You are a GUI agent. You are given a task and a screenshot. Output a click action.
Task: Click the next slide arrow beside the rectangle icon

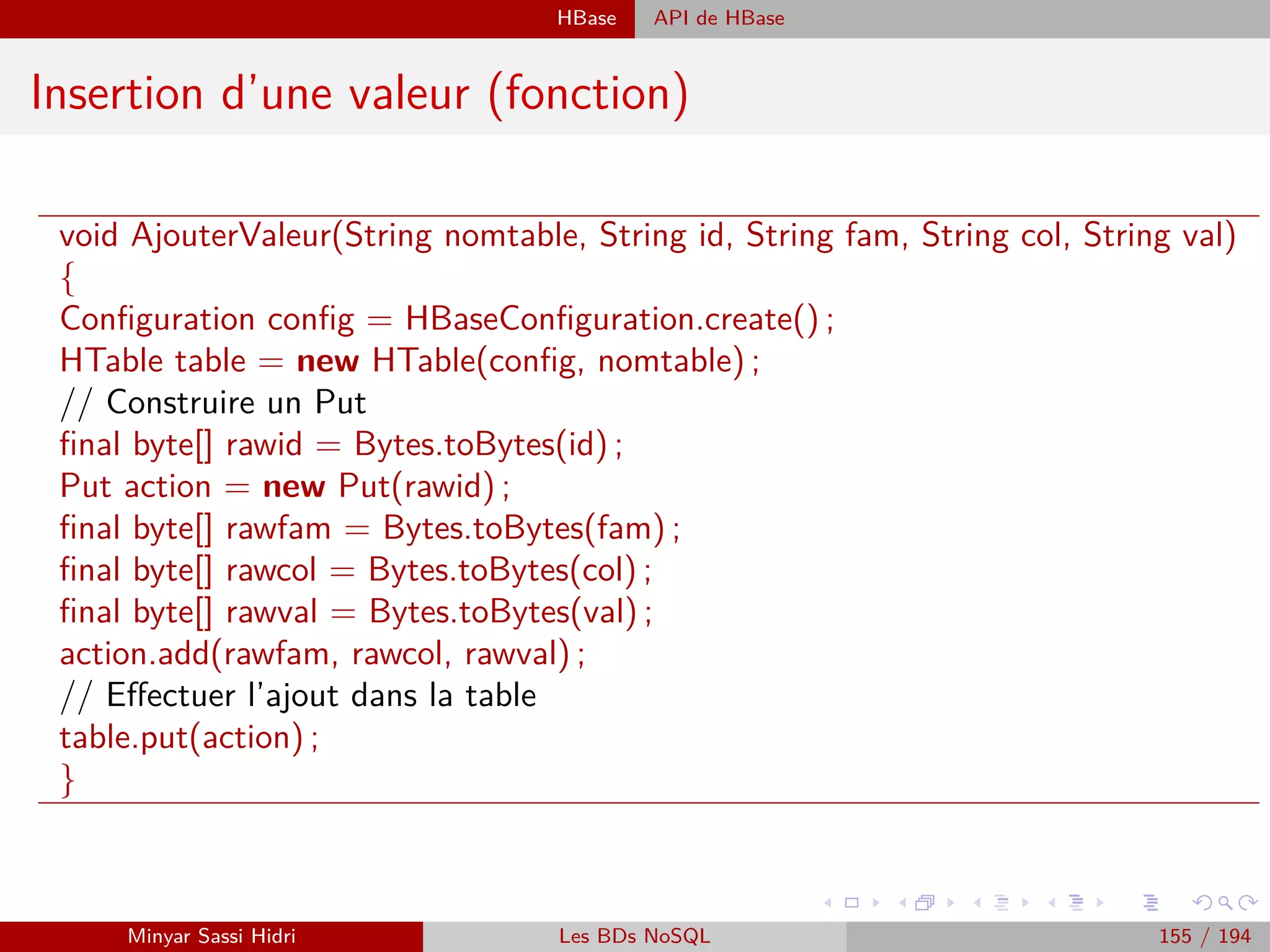point(876,902)
